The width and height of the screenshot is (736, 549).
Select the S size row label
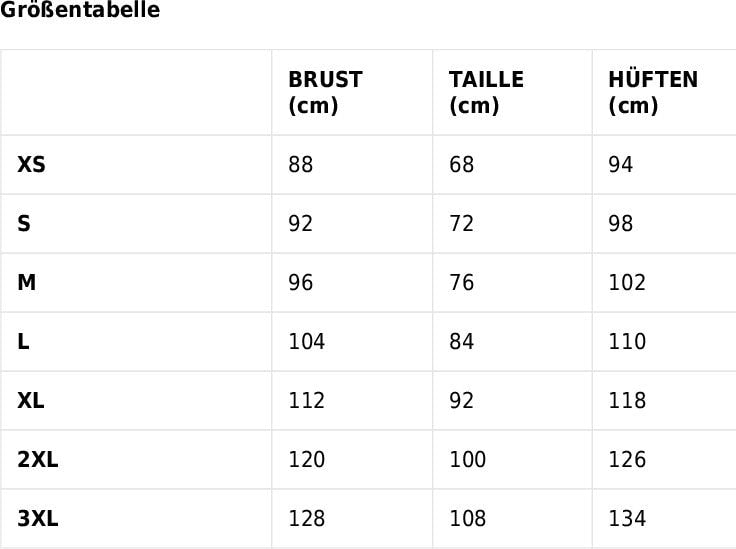click(x=24, y=223)
